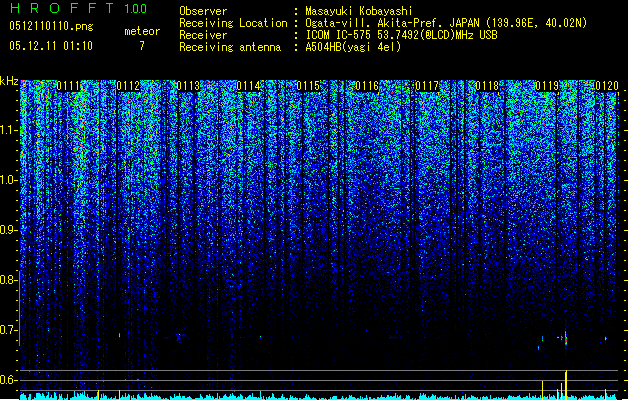Click the antenna text A504HB(yagi 4el)
The image size is (629, 400).
(x=353, y=47)
